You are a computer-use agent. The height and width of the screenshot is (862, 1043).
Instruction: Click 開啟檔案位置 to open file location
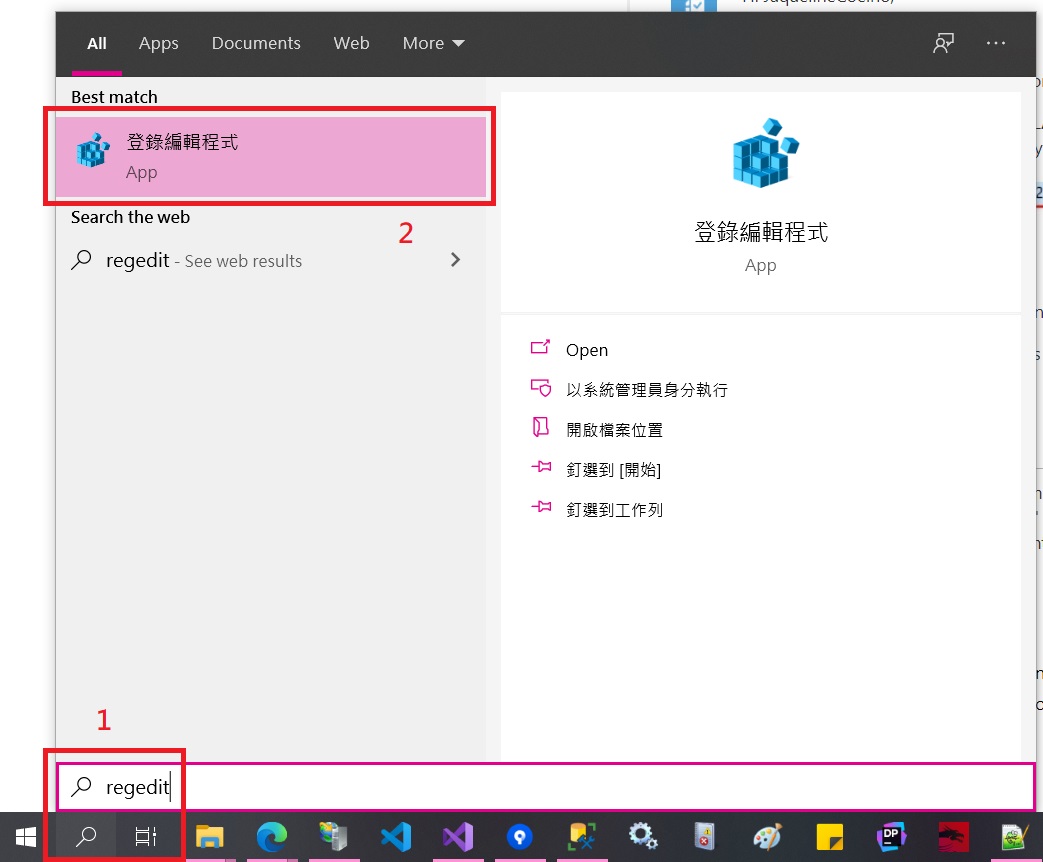point(614,428)
